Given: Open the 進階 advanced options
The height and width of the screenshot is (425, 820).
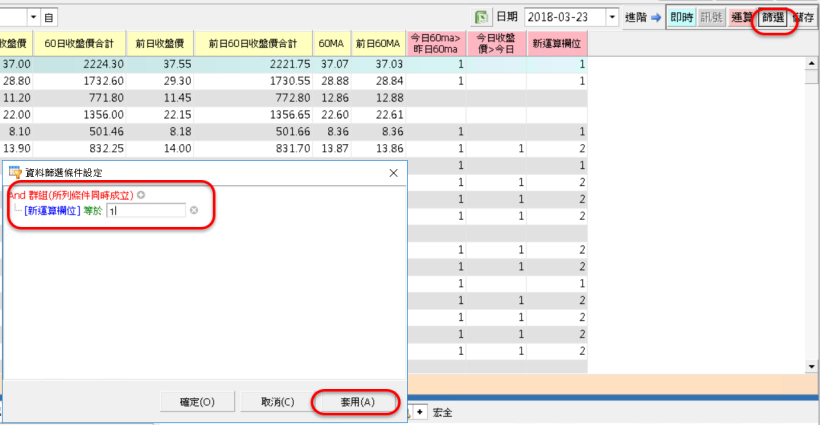Looking at the screenshot, I should click(x=636, y=18).
